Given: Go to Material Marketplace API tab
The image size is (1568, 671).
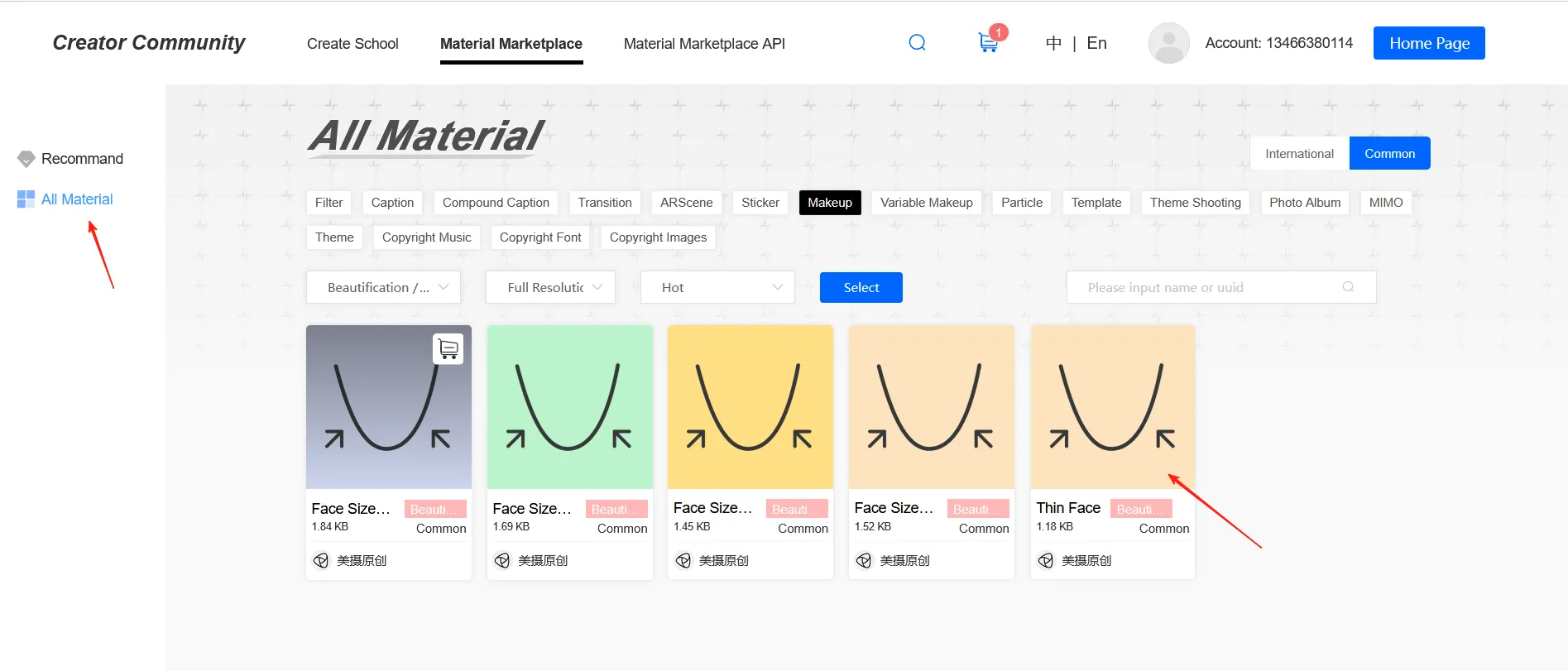Looking at the screenshot, I should pos(704,44).
